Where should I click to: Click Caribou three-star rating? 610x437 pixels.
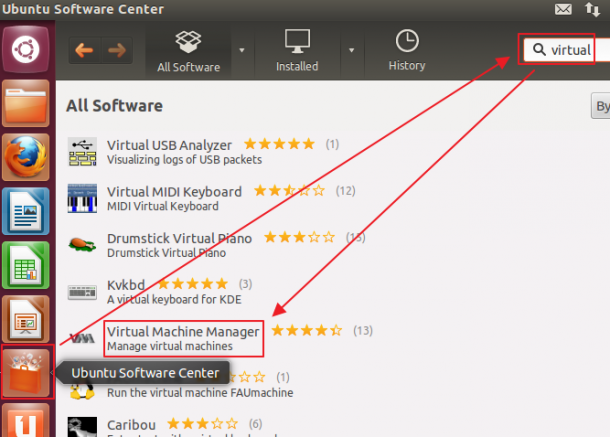(203, 424)
